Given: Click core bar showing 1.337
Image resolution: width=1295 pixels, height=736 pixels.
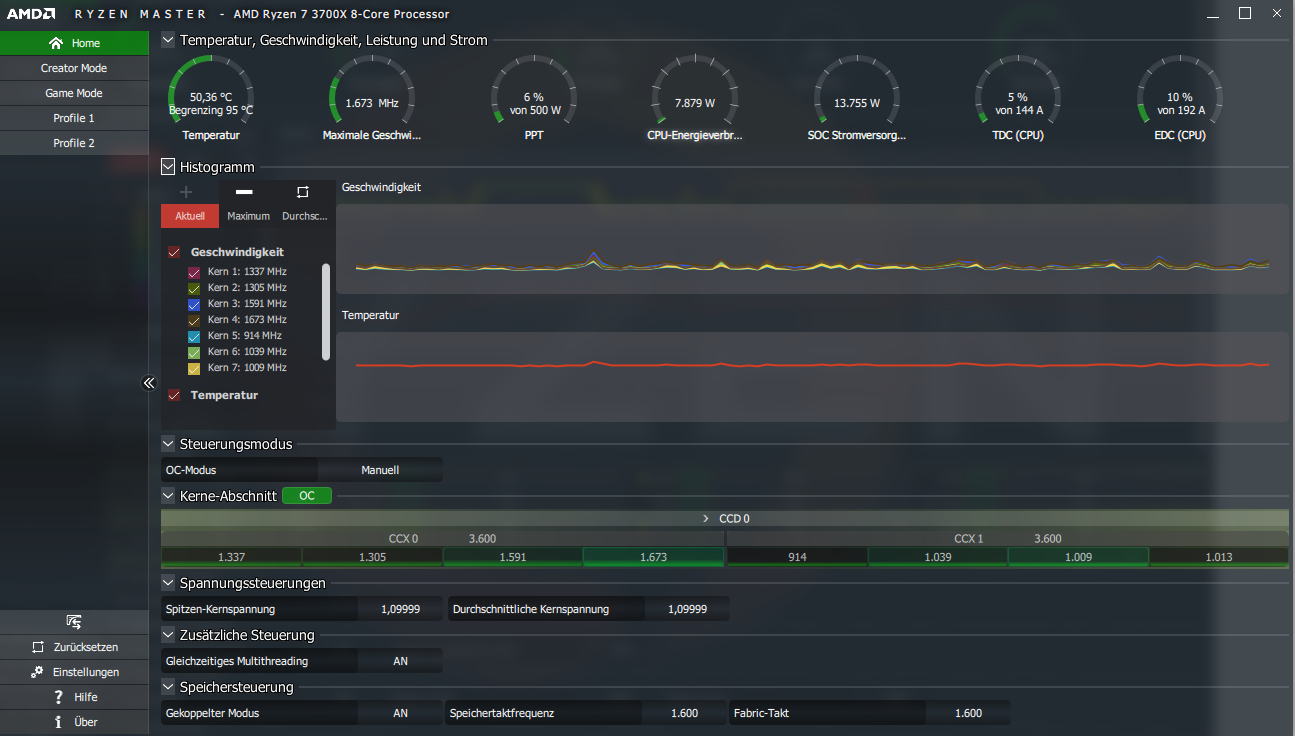Looking at the screenshot, I should pyautogui.click(x=231, y=557).
